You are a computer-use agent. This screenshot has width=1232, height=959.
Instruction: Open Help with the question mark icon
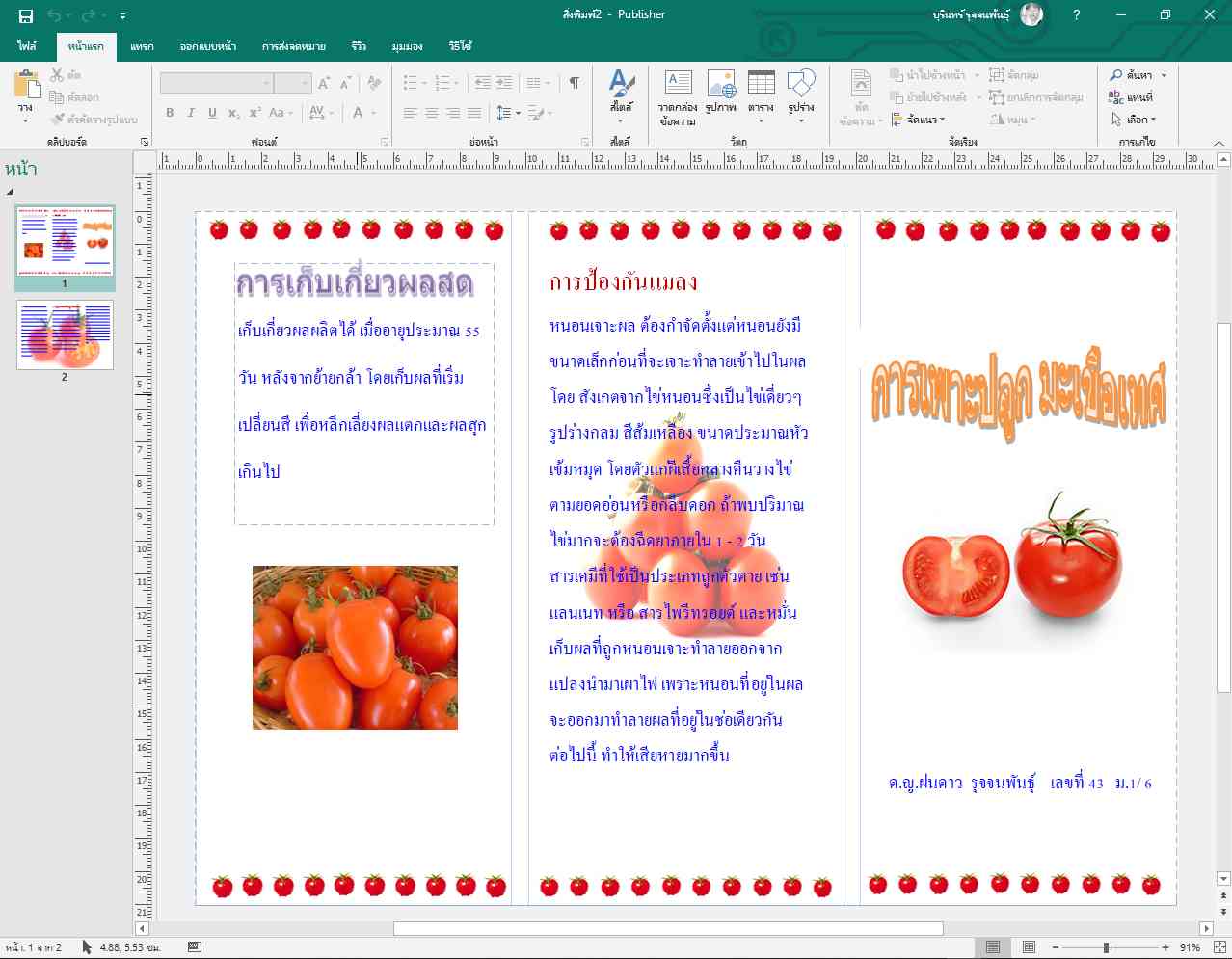click(1076, 15)
